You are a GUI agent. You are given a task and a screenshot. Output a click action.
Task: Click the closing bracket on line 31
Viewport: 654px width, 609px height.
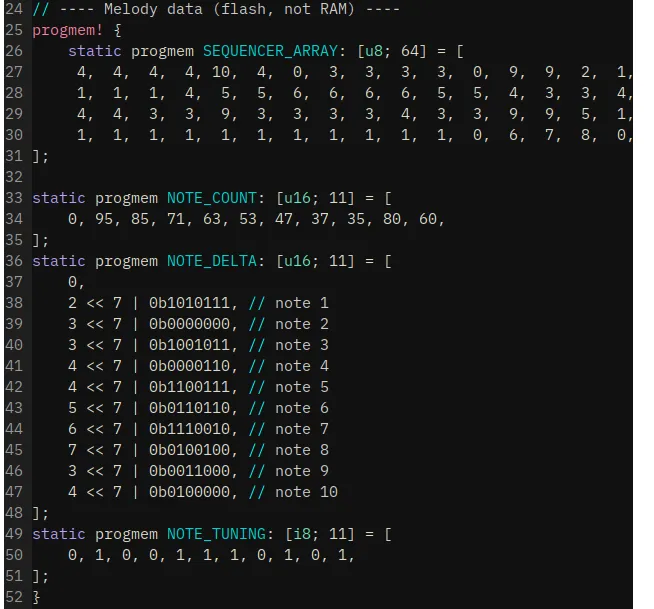(40, 156)
